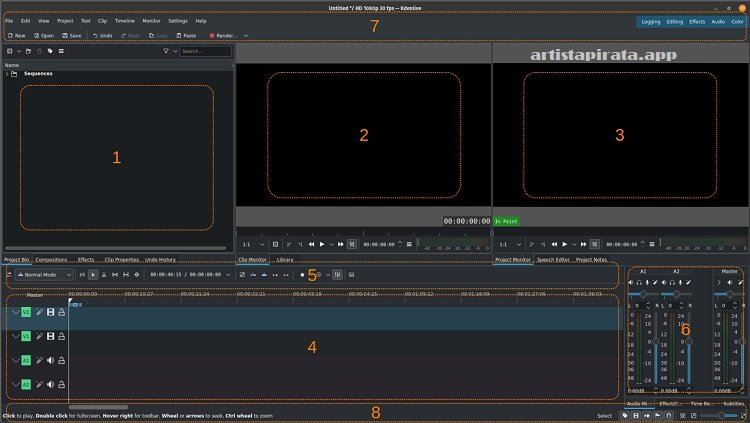
Task: Click the V1 track label badge
Action: coord(26,336)
